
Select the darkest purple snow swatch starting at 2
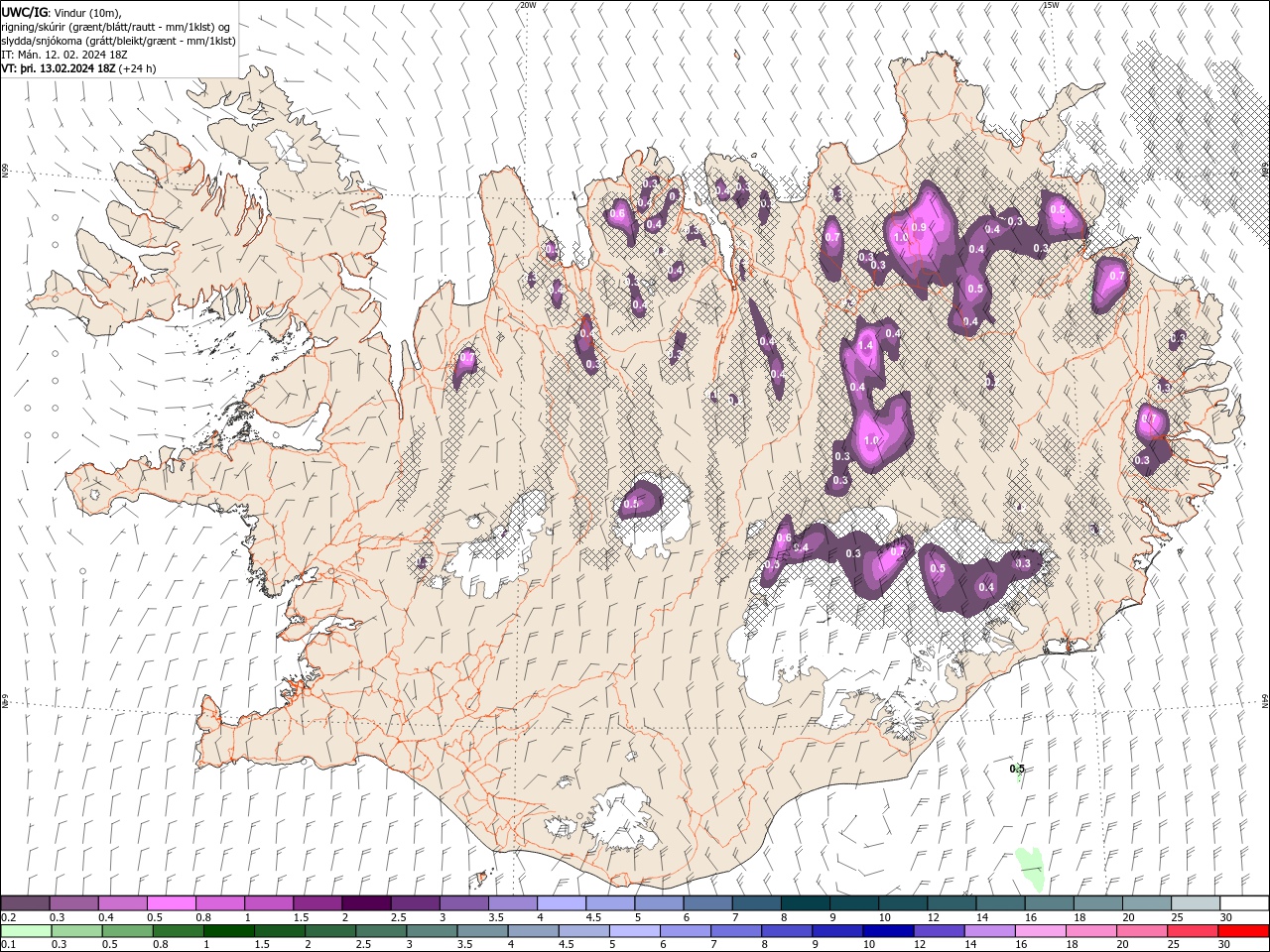pos(366,903)
